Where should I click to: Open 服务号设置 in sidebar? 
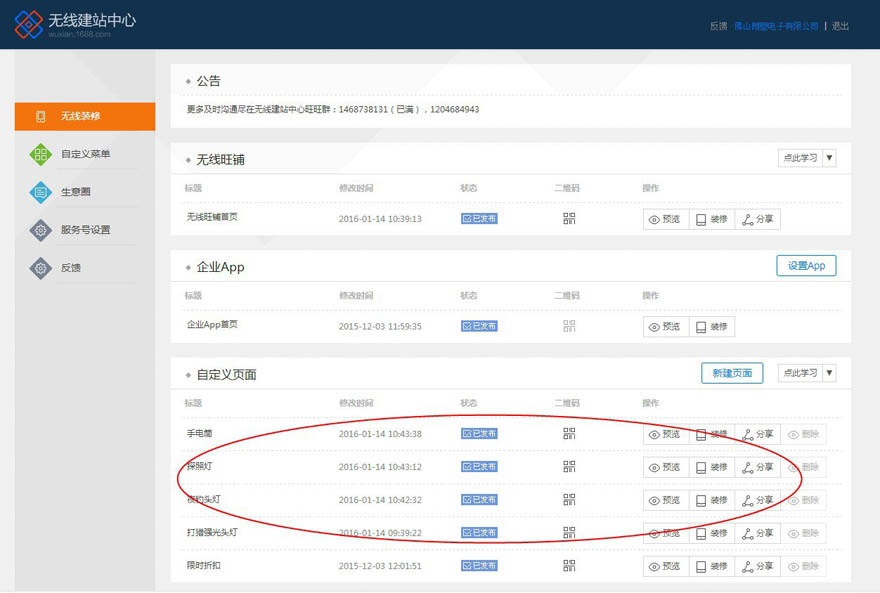(85, 230)
